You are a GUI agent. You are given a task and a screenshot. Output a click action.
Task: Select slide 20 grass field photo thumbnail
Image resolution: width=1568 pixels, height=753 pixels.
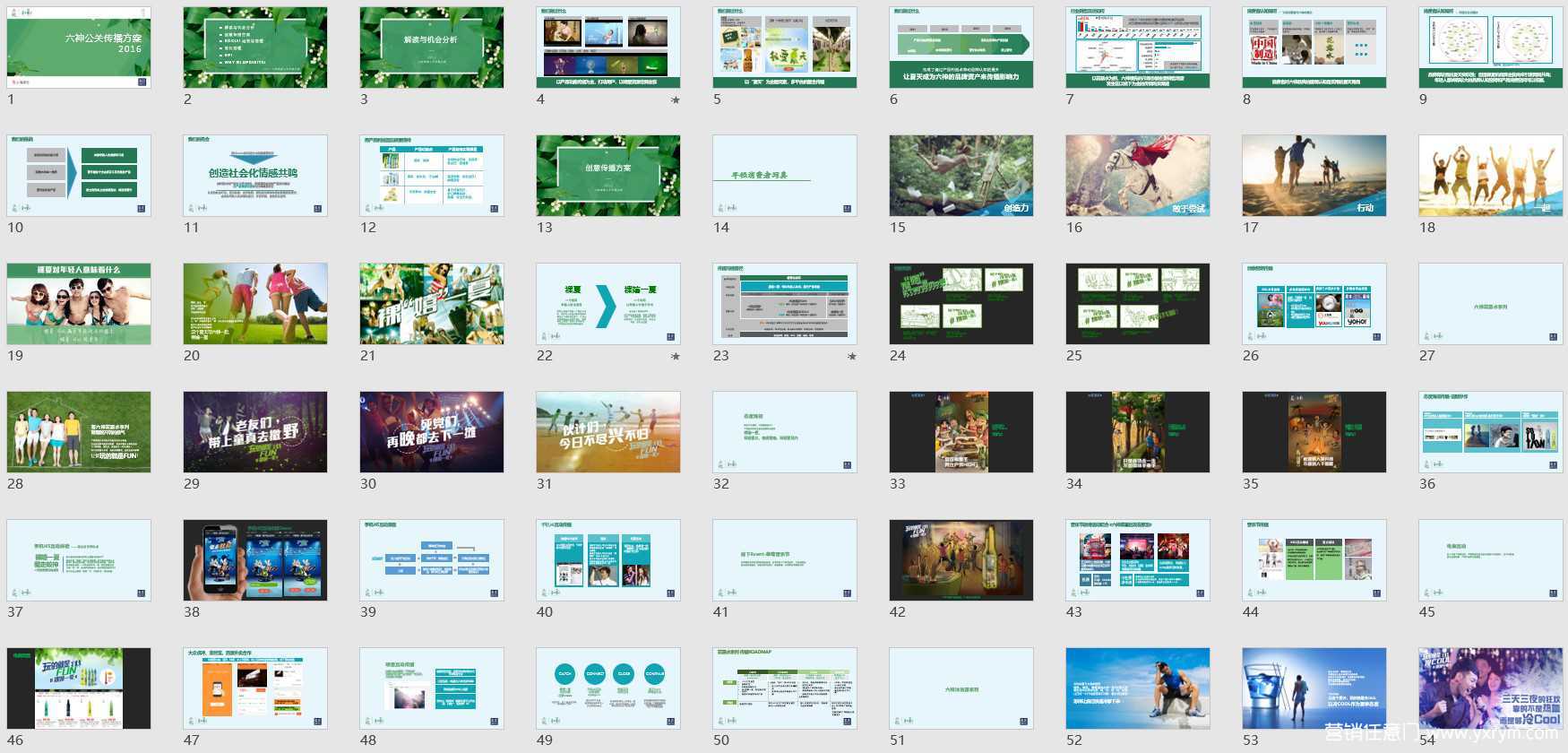255,304
